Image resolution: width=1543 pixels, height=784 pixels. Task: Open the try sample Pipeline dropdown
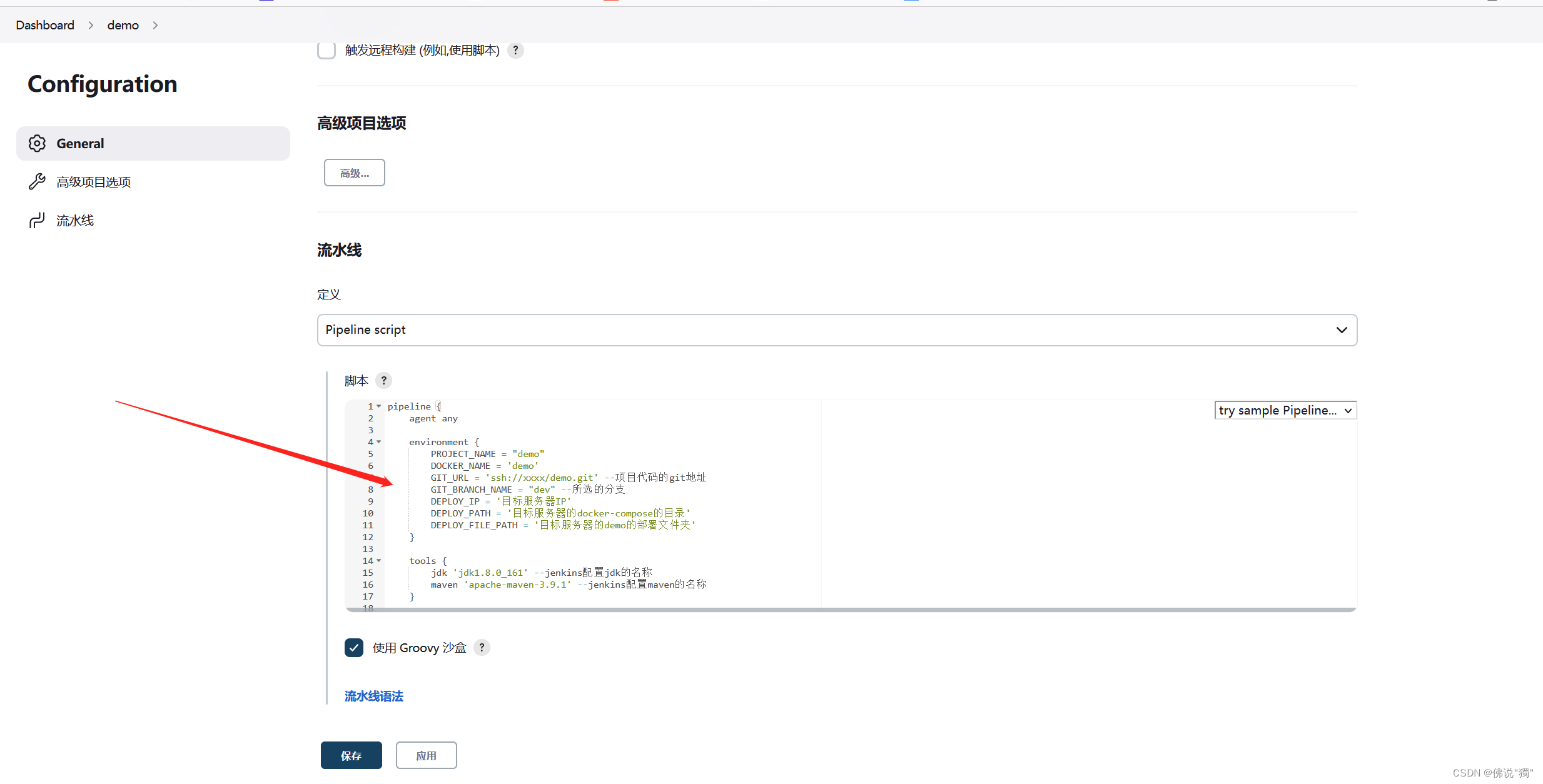click(x=1285, y=410)
